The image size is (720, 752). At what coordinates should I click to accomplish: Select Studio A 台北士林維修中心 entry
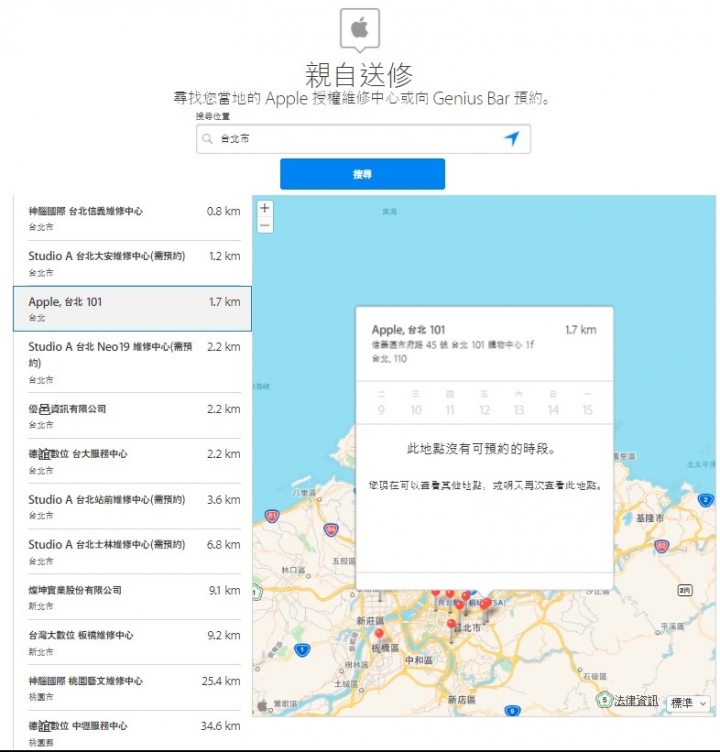(134, 552)
